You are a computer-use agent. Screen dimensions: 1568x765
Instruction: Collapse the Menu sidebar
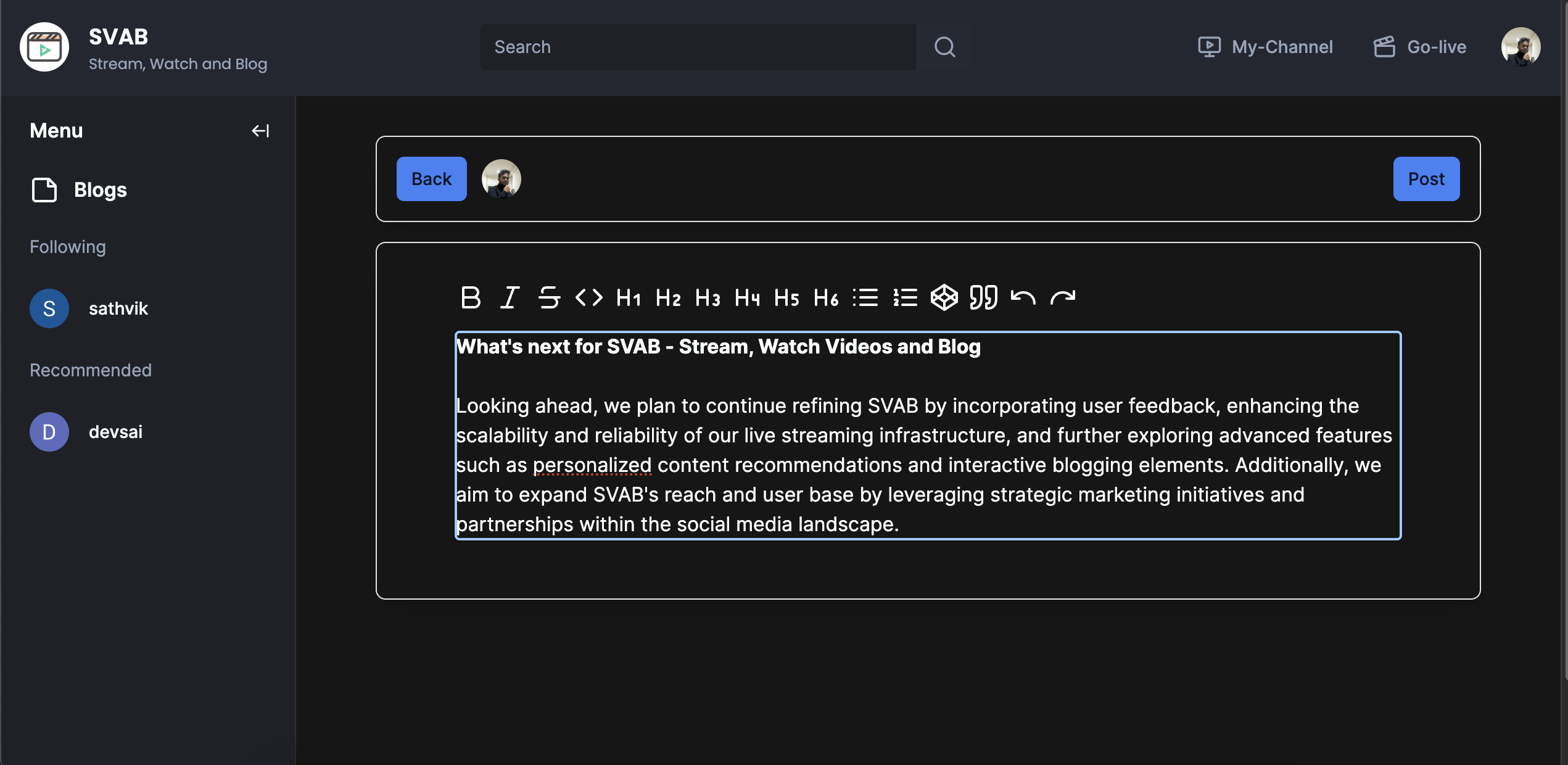point(260,131)
